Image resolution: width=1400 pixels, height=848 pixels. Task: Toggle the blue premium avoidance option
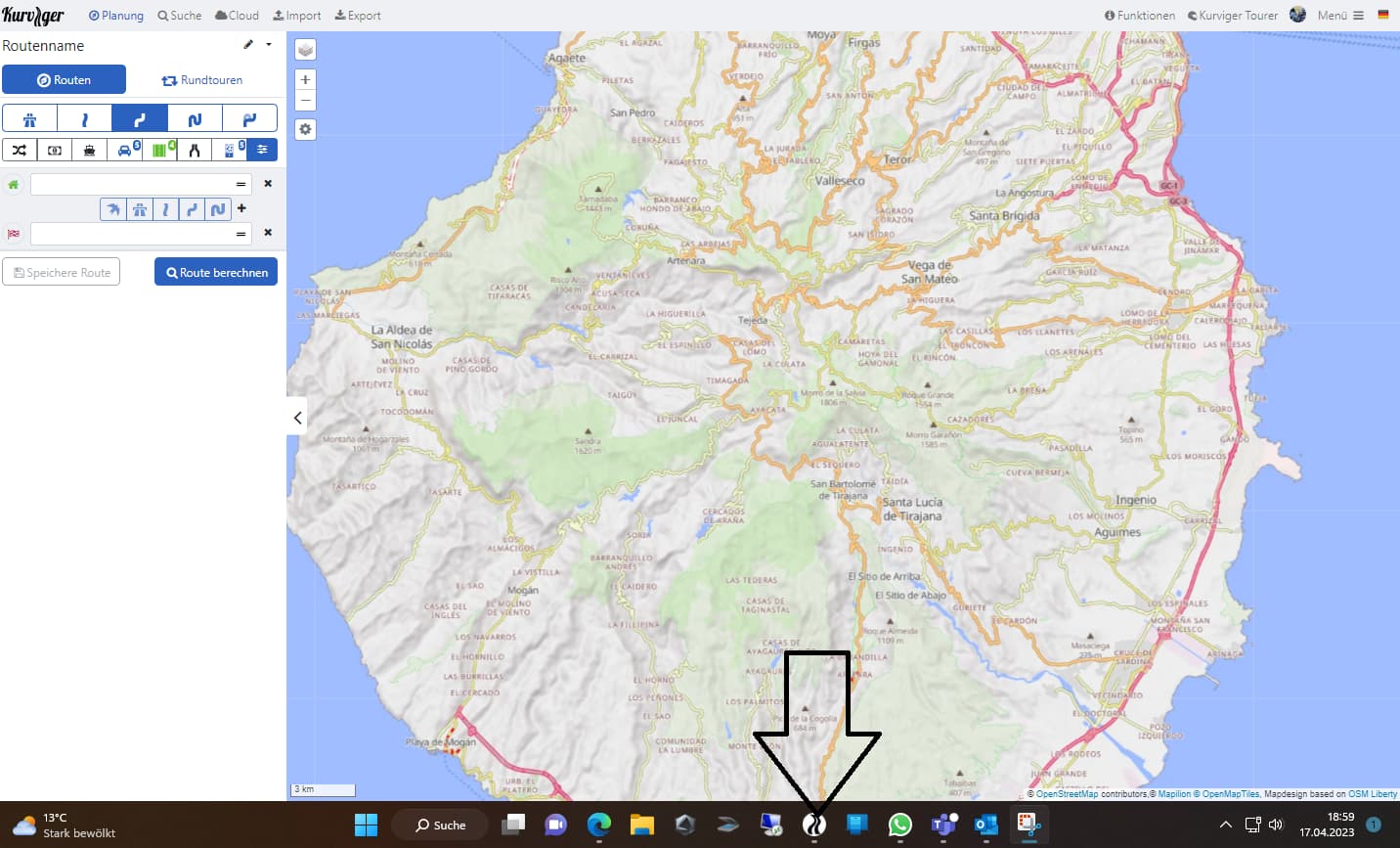point(230,150)
